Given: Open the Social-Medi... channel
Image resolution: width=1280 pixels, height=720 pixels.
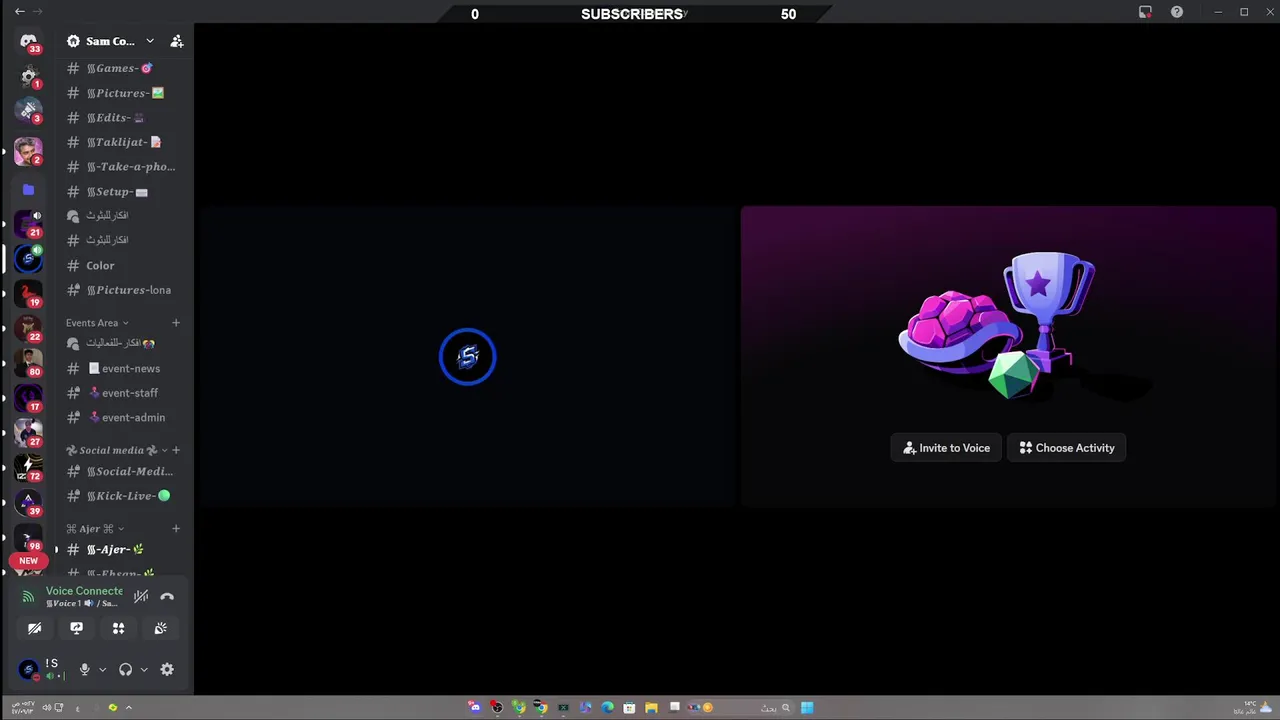Looking at the screenshot, I should tap(122, 471).
